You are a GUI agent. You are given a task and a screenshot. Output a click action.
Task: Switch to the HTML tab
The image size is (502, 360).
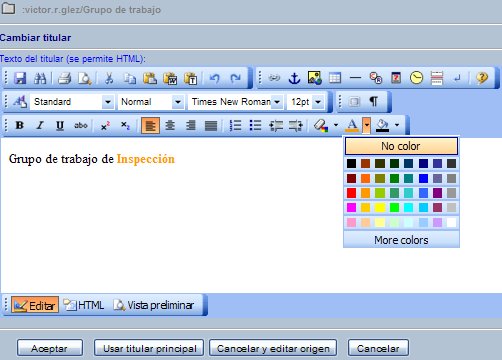pyautogui.click(x=84, y=305)
